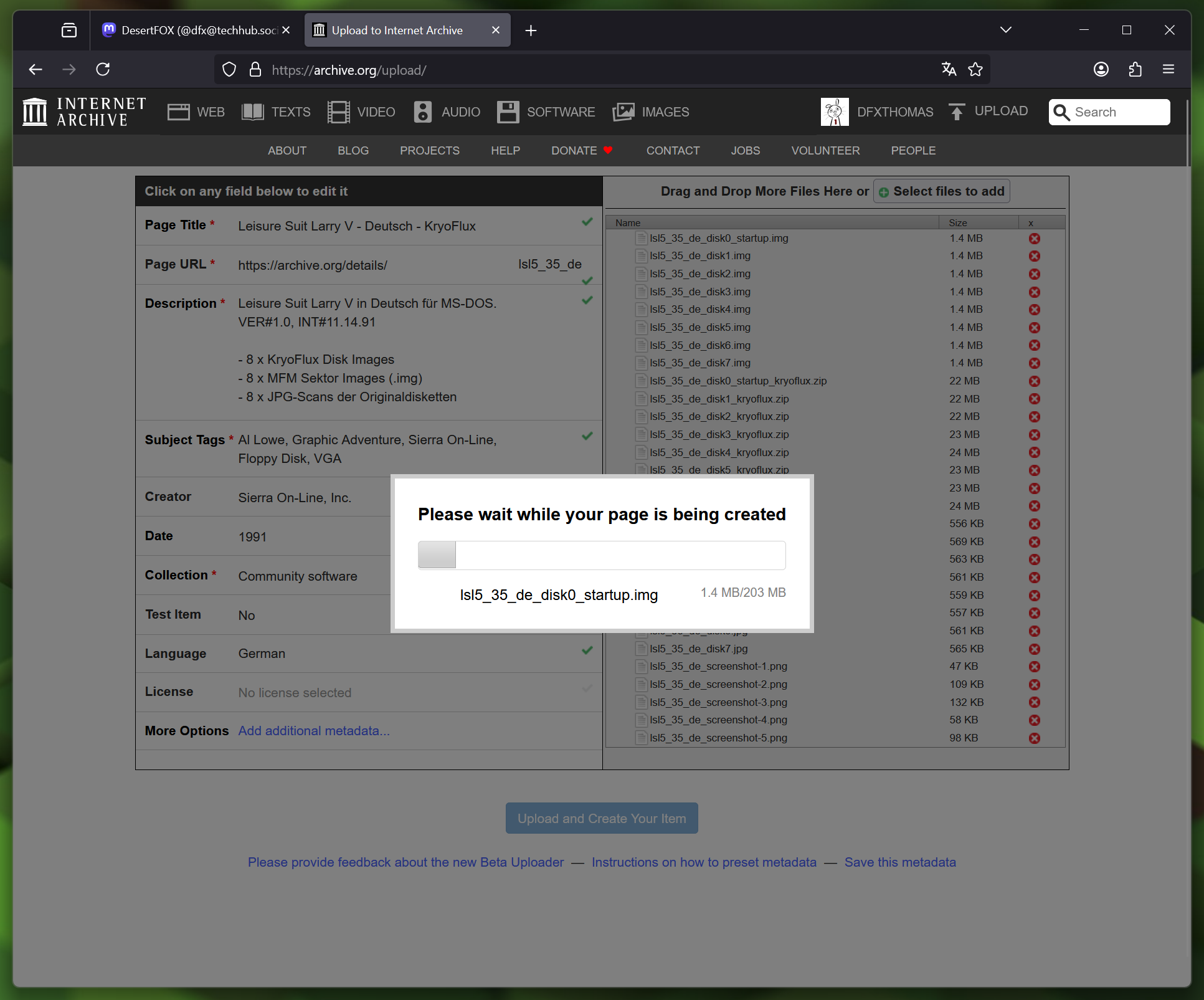Remove lsl5_35_de_screenshot-1.png from list

click(1035, 667)
